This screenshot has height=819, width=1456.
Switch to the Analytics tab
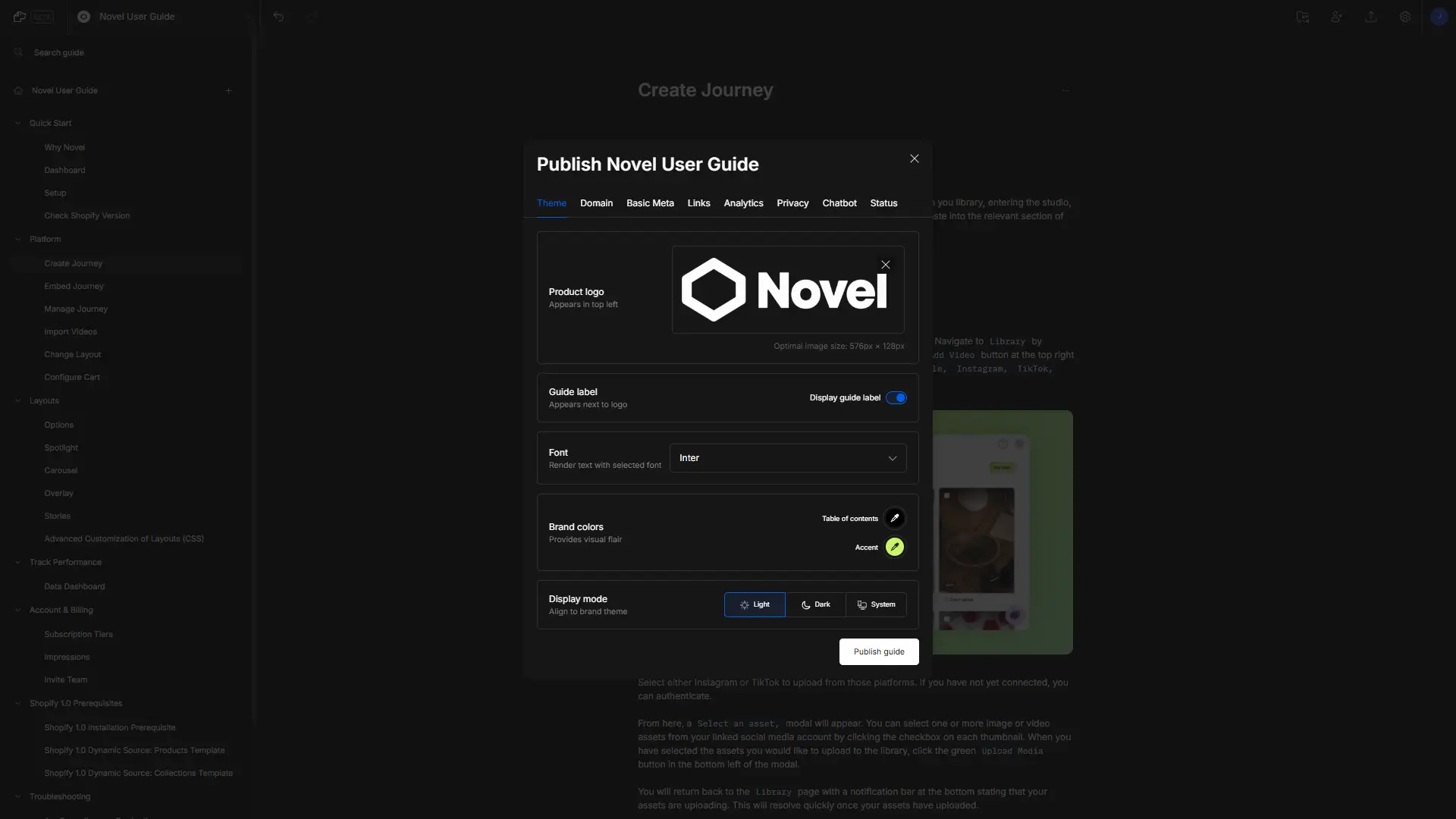coord(742,203)
